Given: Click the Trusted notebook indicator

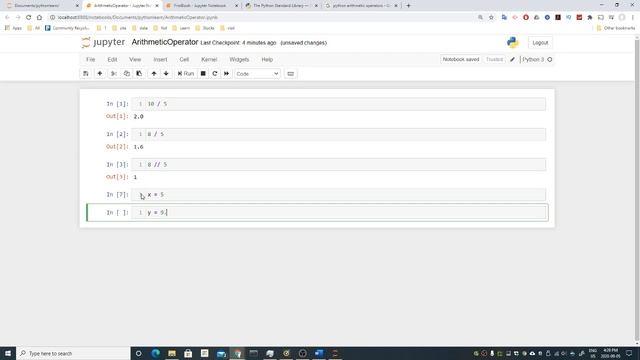Looking at the screenshot, I should click(494, 60).
